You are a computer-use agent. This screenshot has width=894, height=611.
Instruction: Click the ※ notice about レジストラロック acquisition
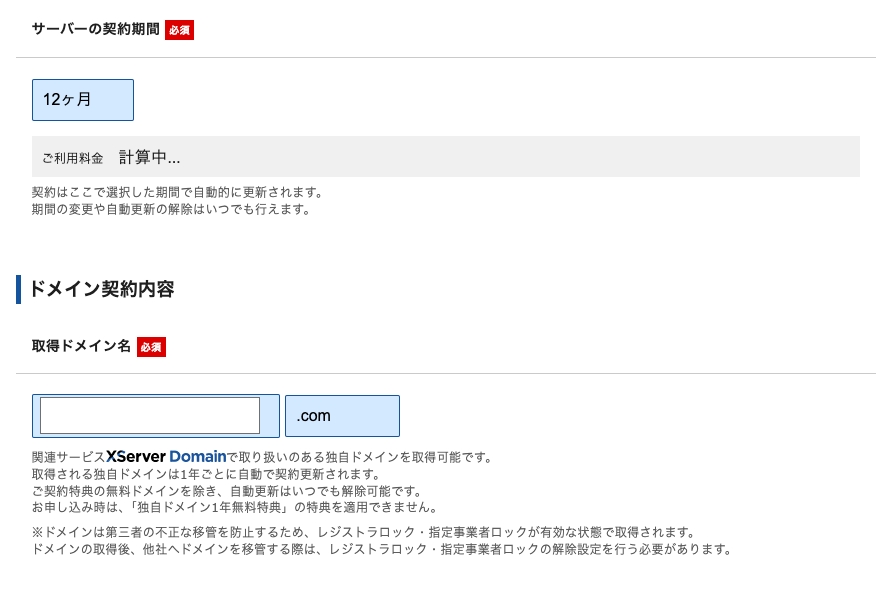coord(362,532)
